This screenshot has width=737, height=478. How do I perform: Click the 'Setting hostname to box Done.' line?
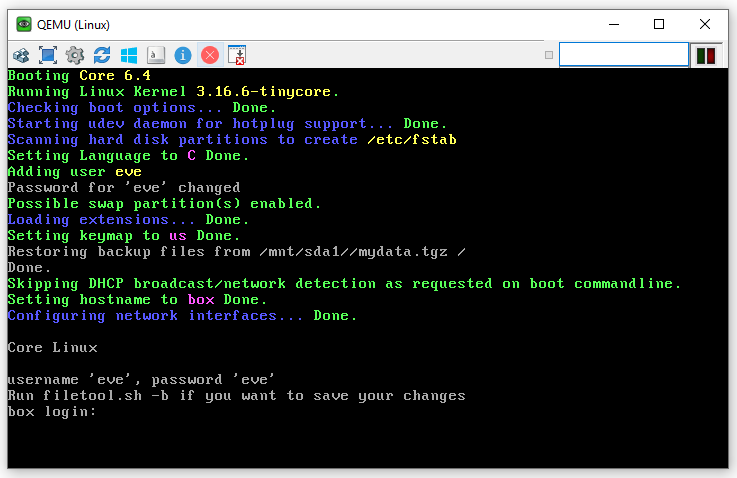pyautogui.click(x=137, y=300)
